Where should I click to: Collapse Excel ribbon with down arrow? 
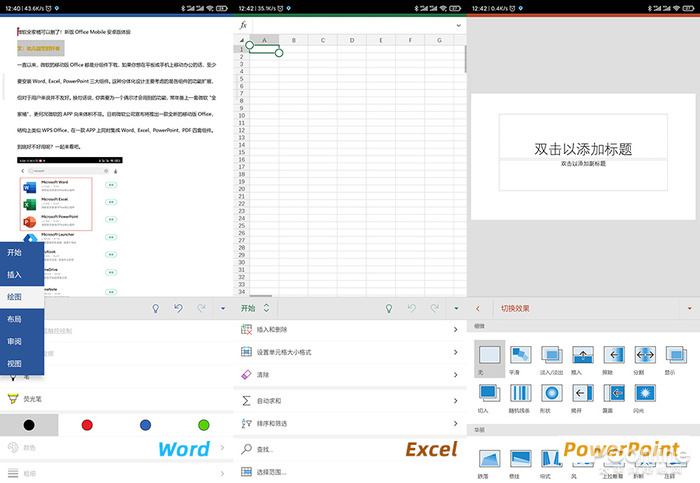[456, 308]
